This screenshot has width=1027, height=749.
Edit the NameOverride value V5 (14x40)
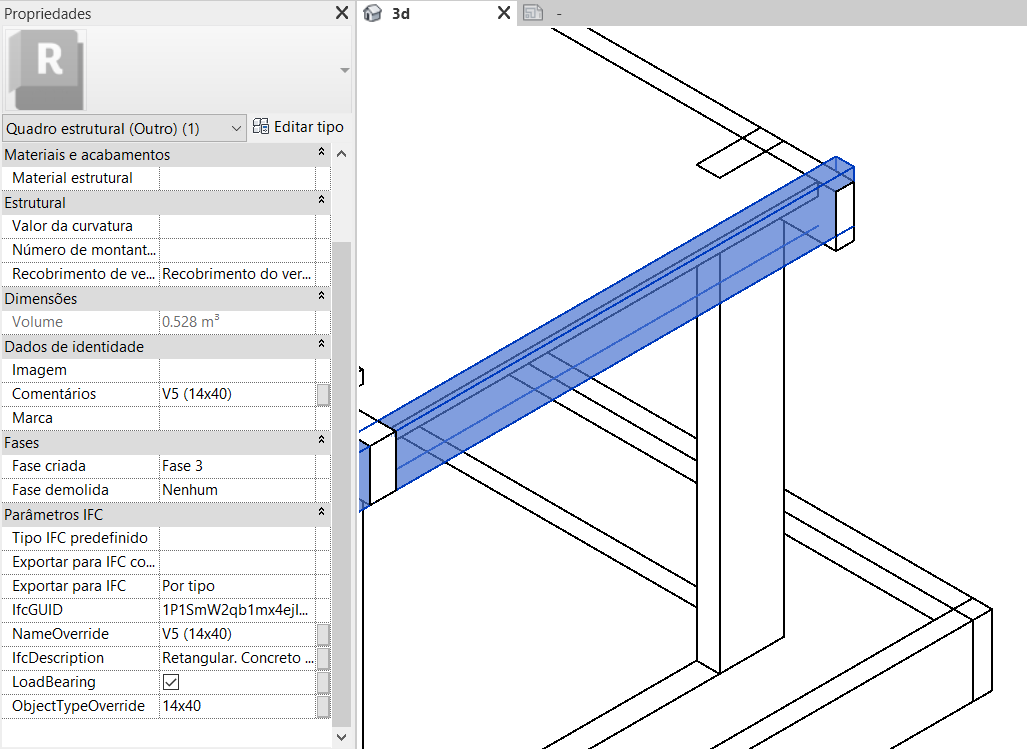click(237, 634)
